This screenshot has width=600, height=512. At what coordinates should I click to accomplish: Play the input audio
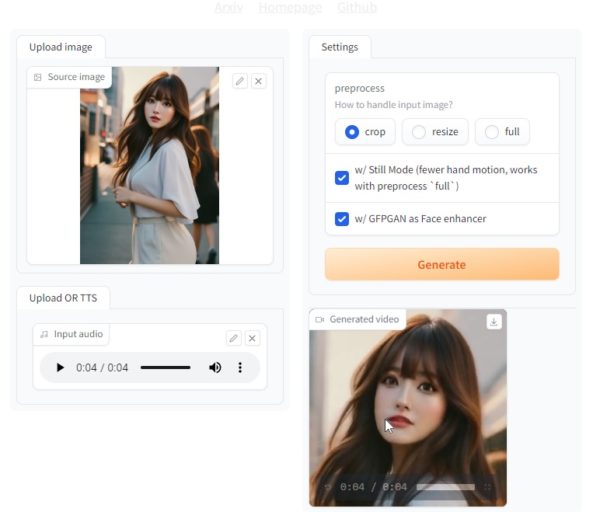(60, 368)
